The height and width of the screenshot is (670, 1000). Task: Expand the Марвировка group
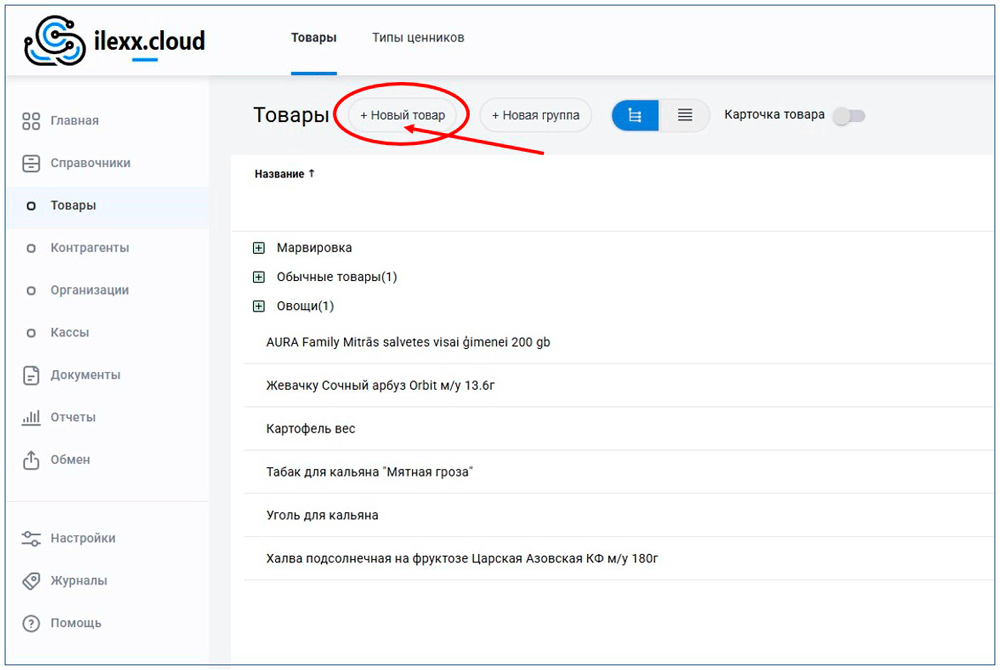pos(259,248)
